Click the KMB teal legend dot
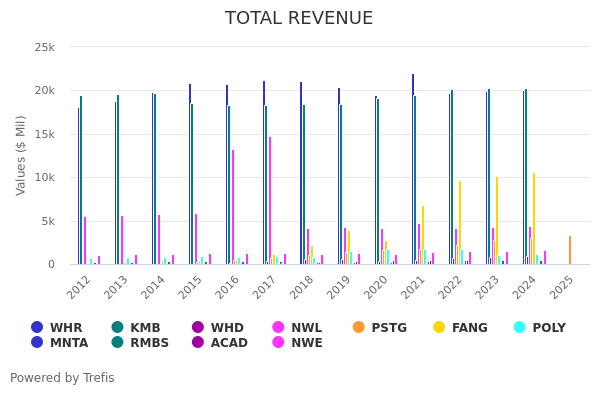Screen dimensions: 600x400 [117, 327]
